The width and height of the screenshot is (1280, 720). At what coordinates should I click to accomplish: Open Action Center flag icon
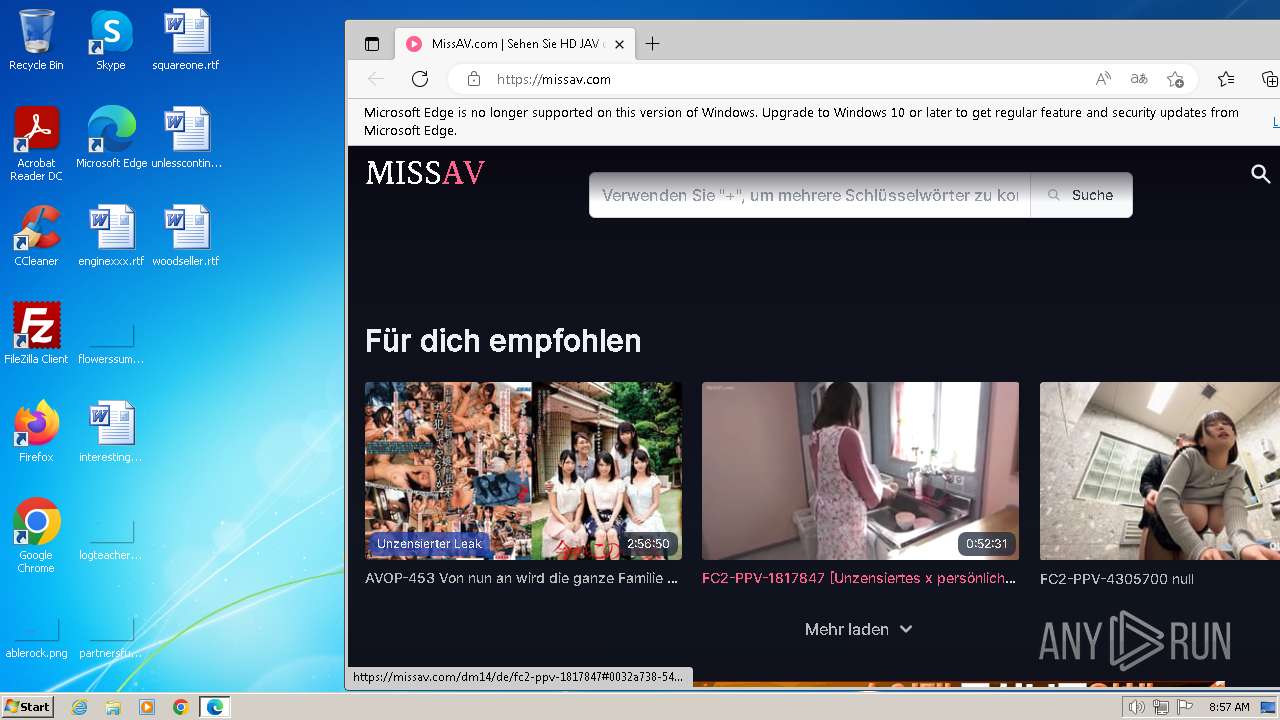coord(1185,707)
